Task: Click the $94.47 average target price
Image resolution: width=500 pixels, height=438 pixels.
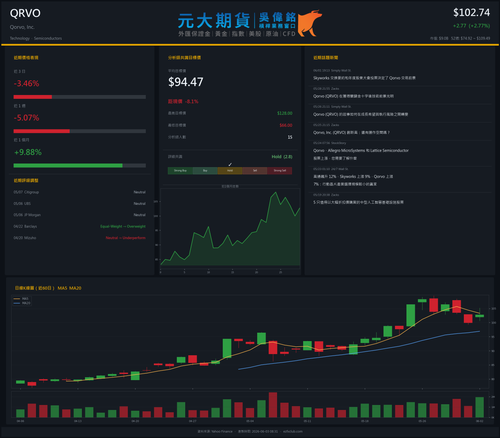Action: click(x=186, y=82)
